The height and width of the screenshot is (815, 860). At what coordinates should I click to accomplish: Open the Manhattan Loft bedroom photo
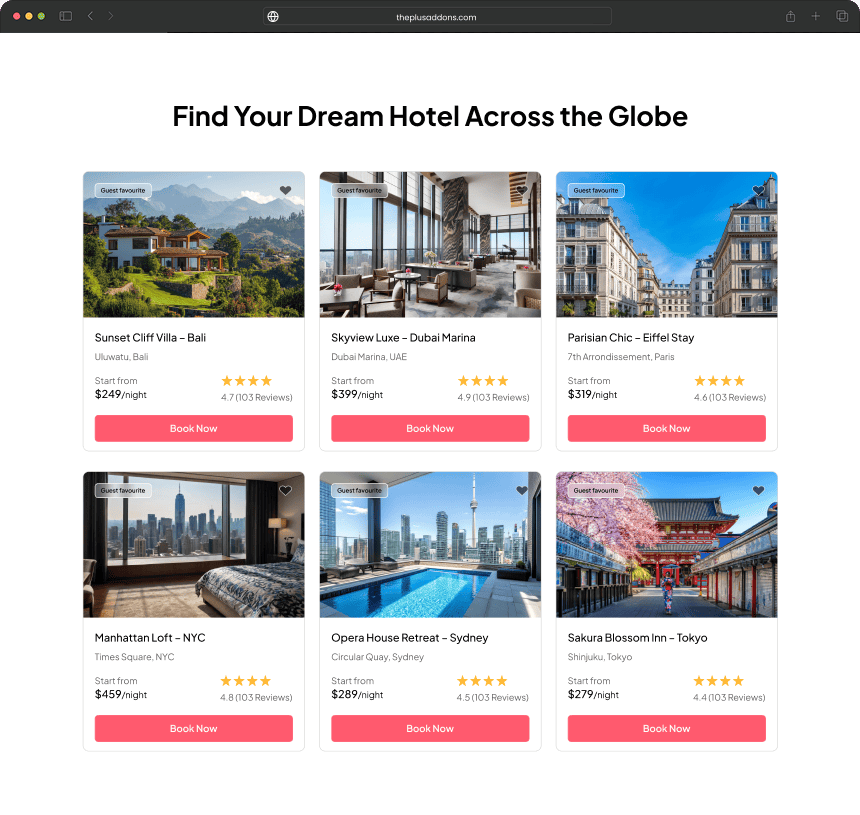[x=194, y=545]
